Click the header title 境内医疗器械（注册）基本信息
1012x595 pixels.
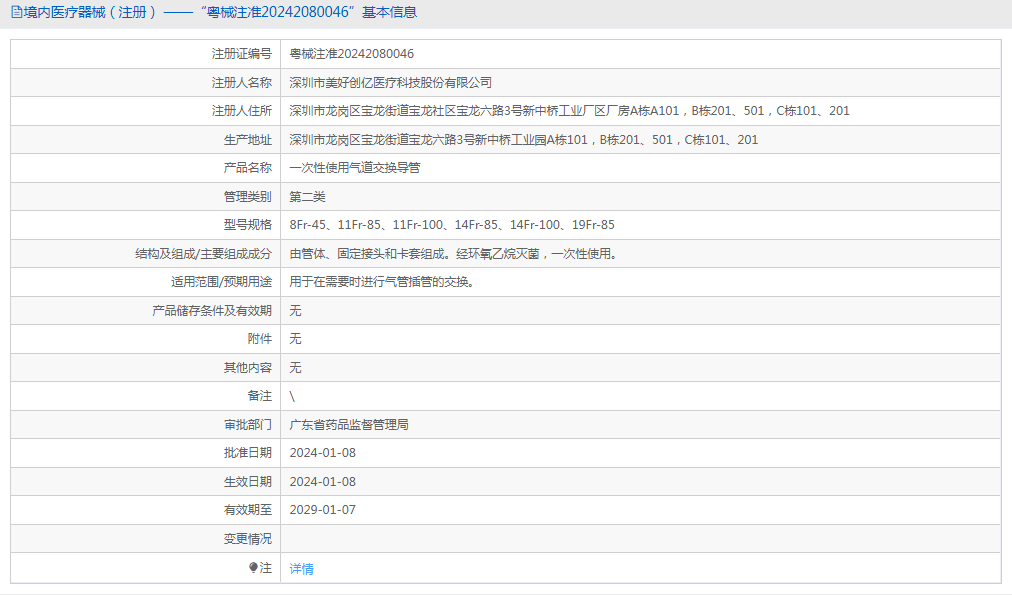[219, 12]
